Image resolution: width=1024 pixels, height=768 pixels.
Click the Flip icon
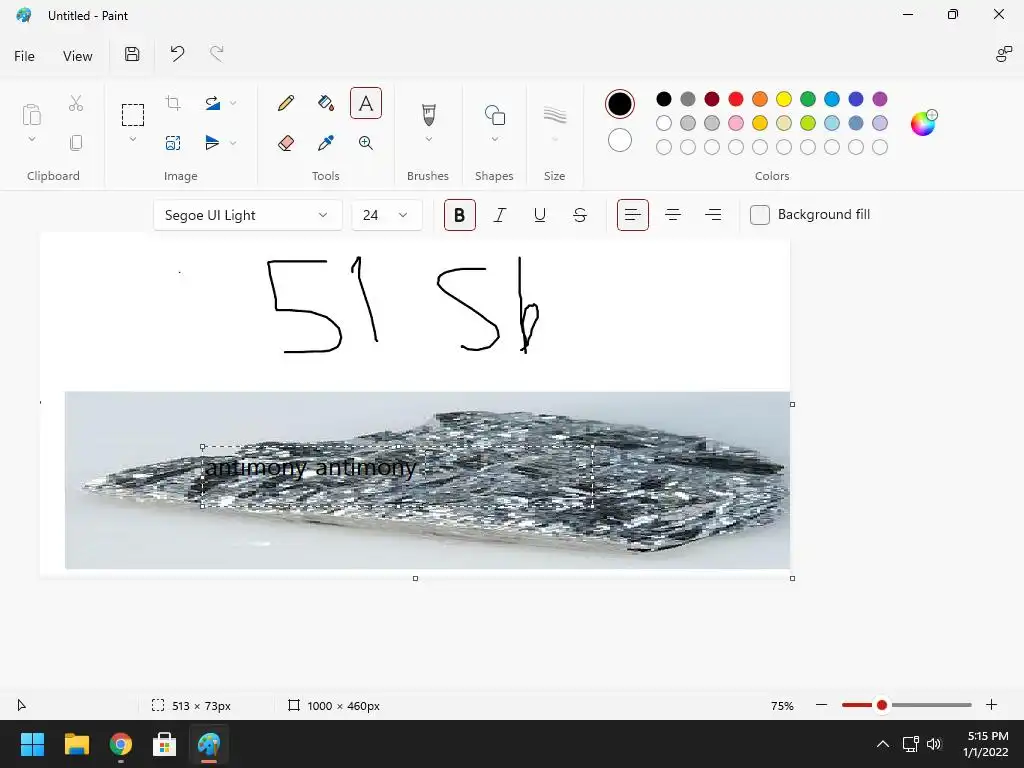tap(212, 142)
